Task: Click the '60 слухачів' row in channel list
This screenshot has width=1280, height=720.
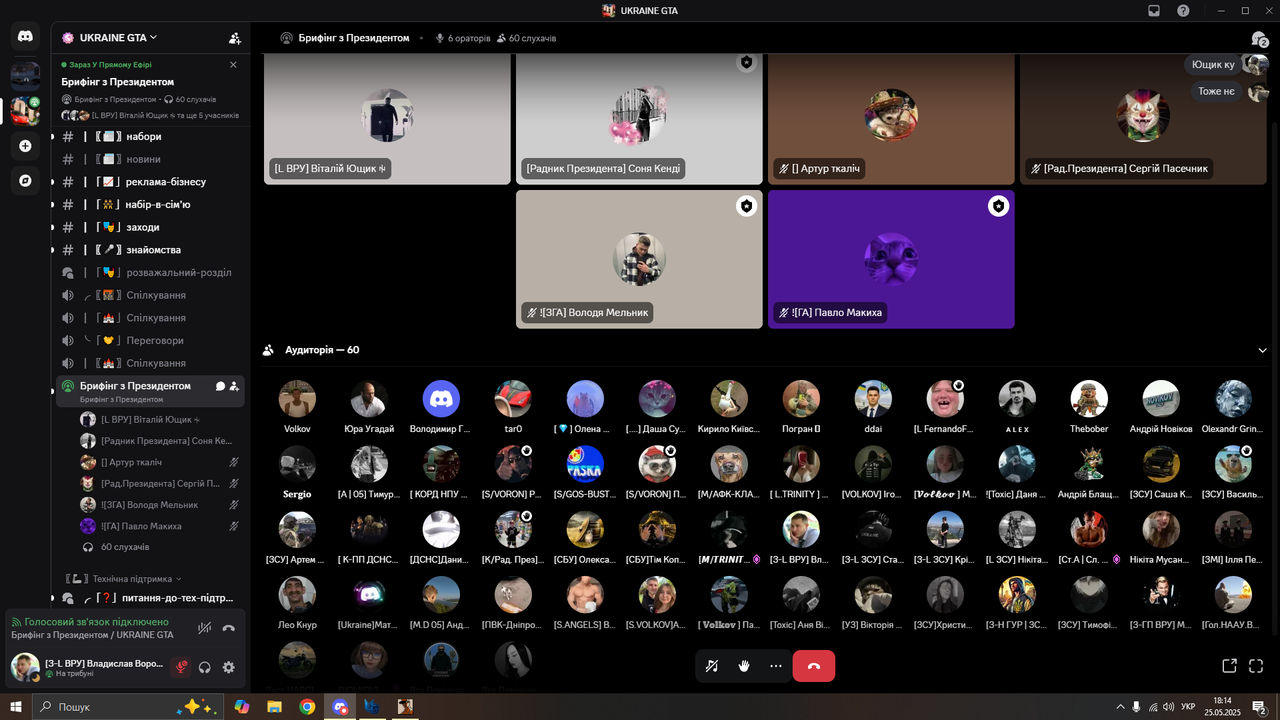Action: (160, 547)
